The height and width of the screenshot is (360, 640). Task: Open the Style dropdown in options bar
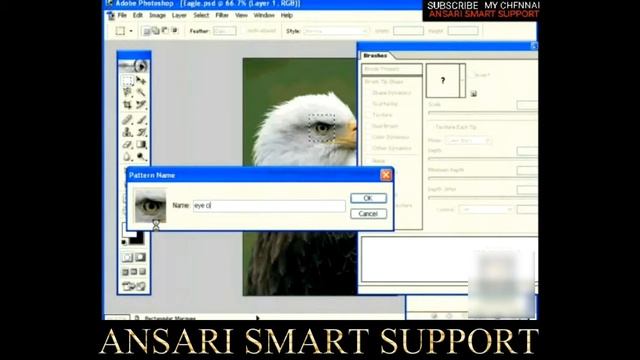click(x=336, y=31)
